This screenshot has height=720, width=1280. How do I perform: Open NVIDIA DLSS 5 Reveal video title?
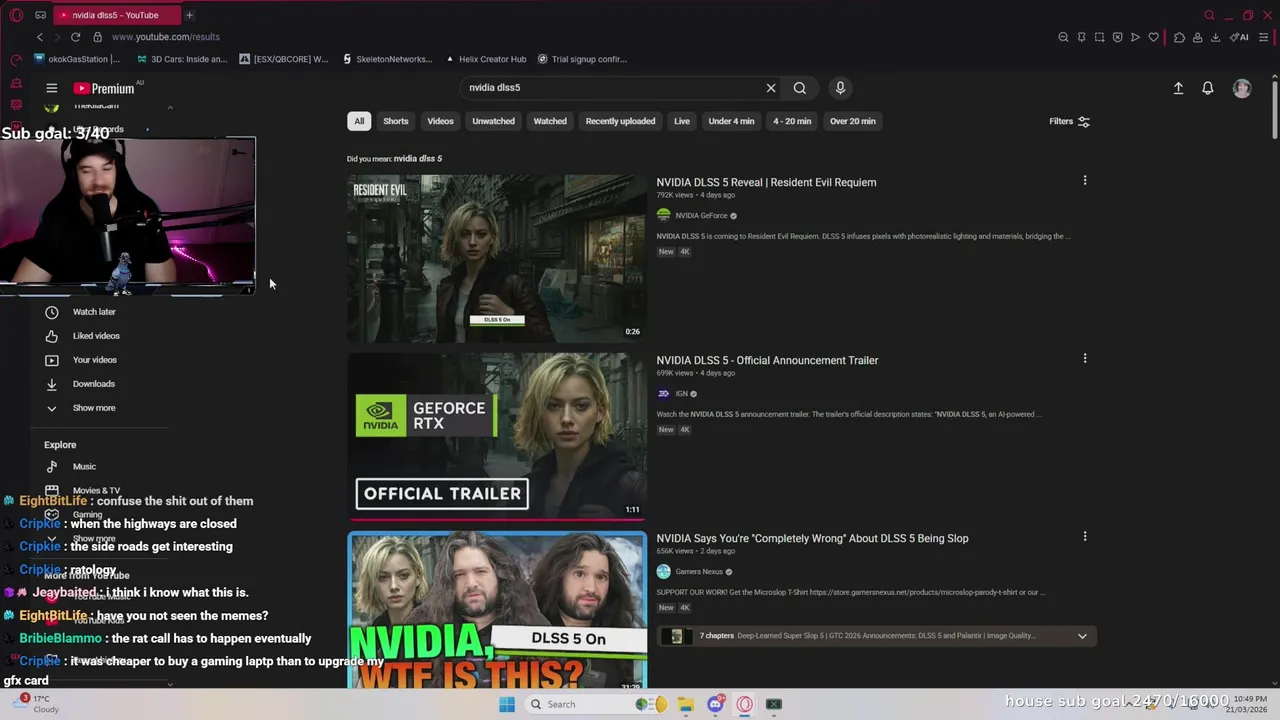766,183
